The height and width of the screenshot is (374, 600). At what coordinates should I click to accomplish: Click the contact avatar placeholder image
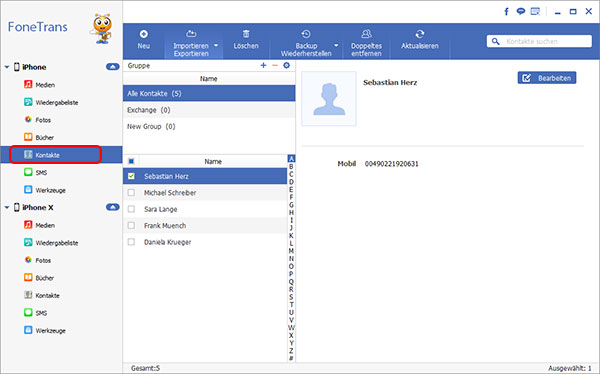pos(329,99)
